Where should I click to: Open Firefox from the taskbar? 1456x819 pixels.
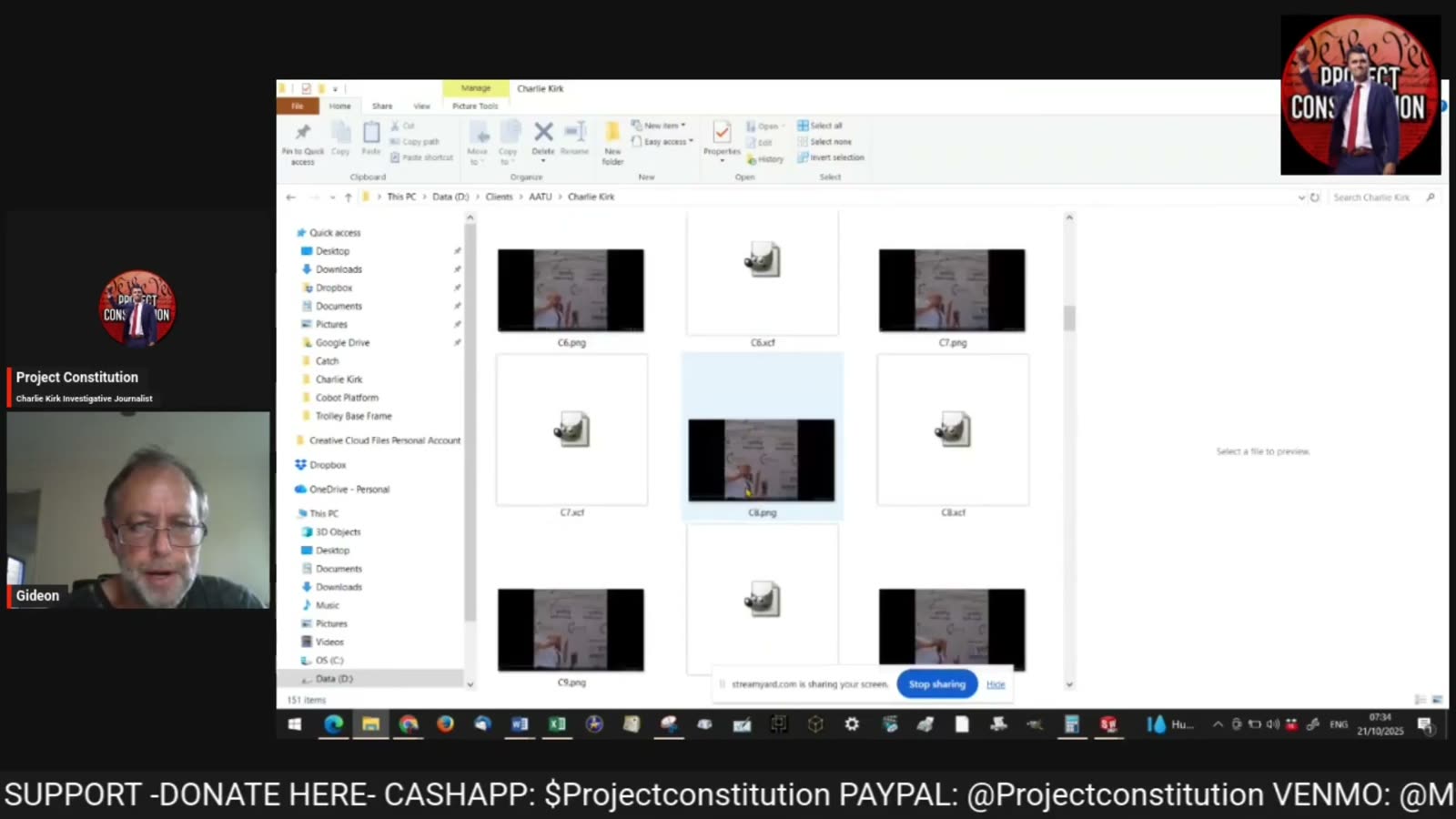445,723
